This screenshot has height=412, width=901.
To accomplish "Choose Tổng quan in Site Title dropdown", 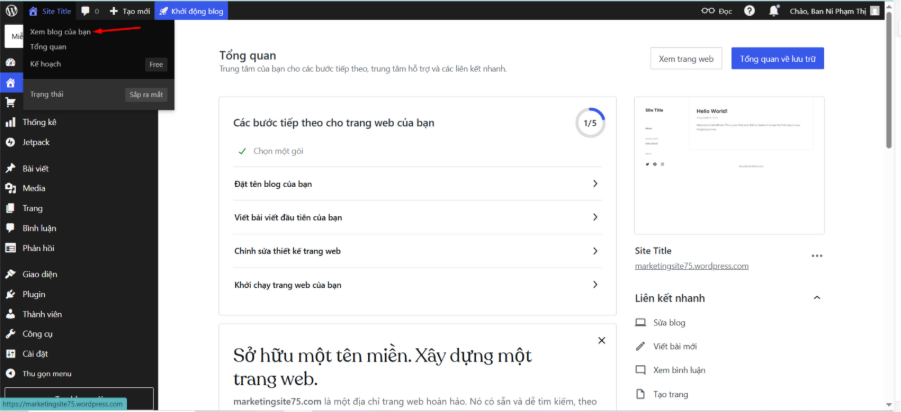I will (x=48, y=47).
